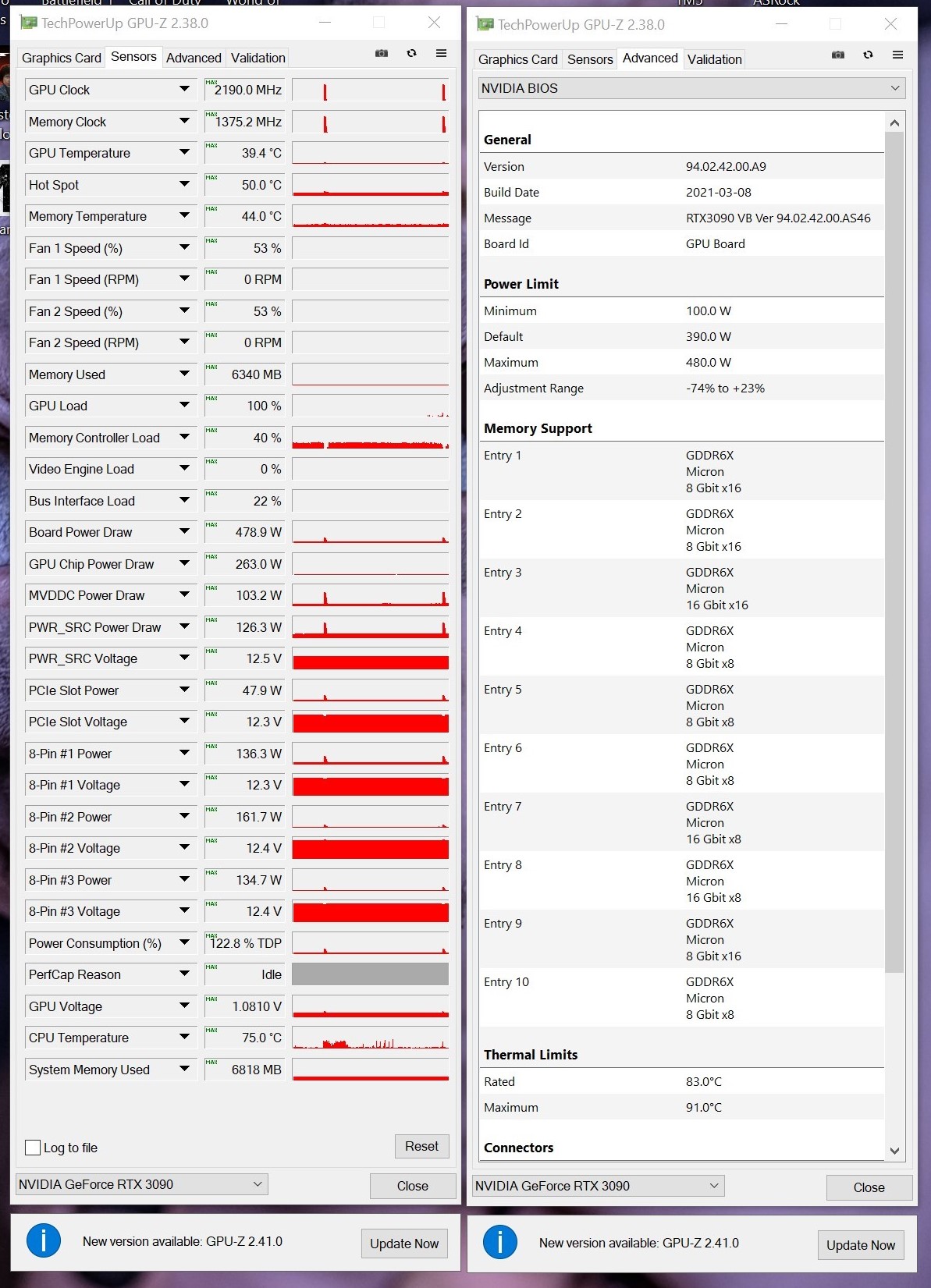Enable Log to file checkbox
931x1288 pixels.
(x=33, y=1148)
